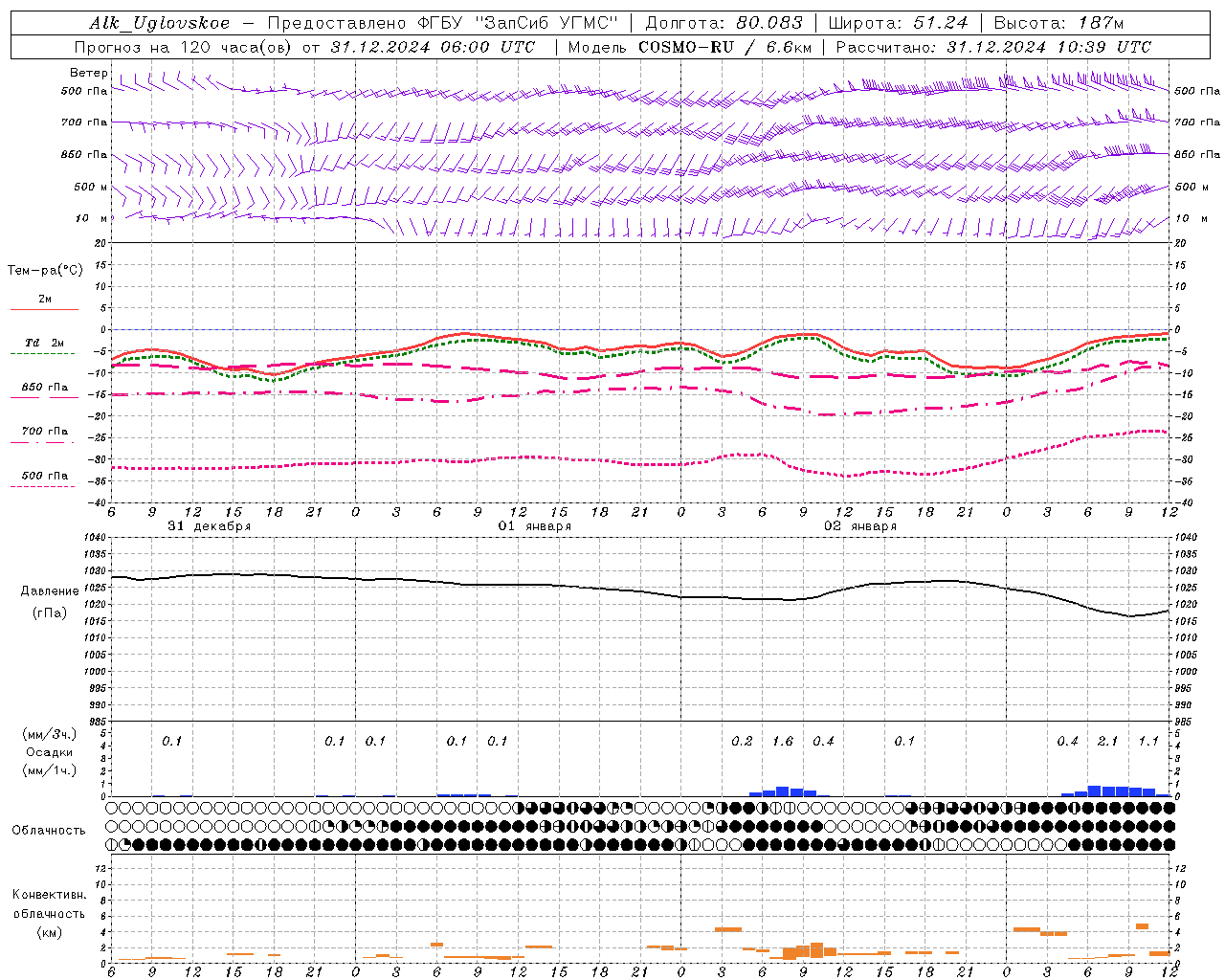Click the Облачность row label
Screen dimensions: 1225x980
tap(49, 831)
